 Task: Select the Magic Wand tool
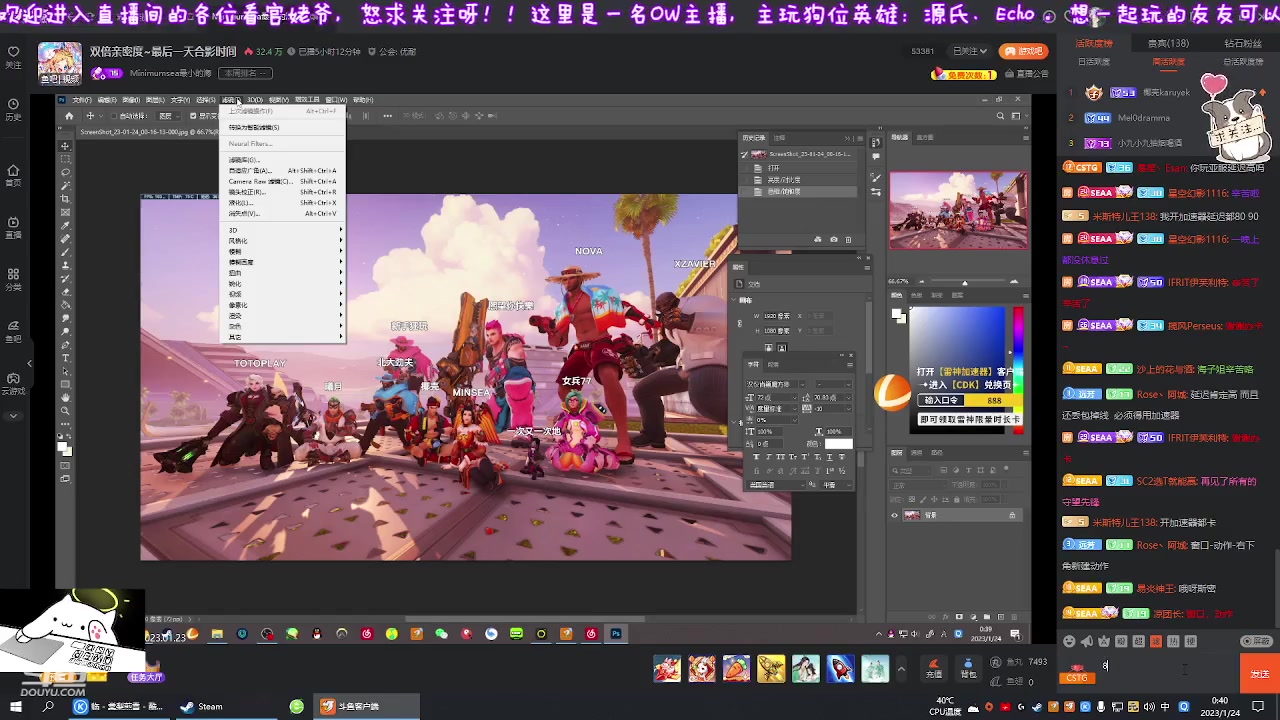tap(66, 186)
